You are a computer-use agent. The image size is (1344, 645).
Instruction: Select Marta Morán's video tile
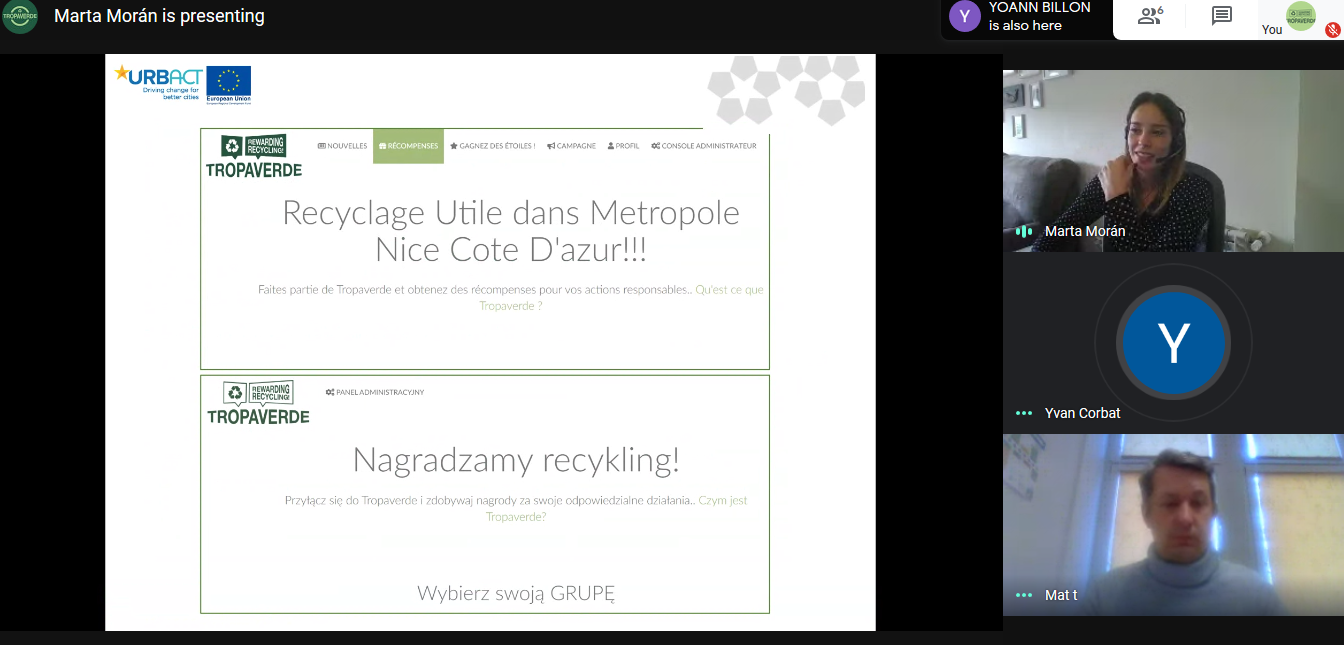pos(1173,160)
